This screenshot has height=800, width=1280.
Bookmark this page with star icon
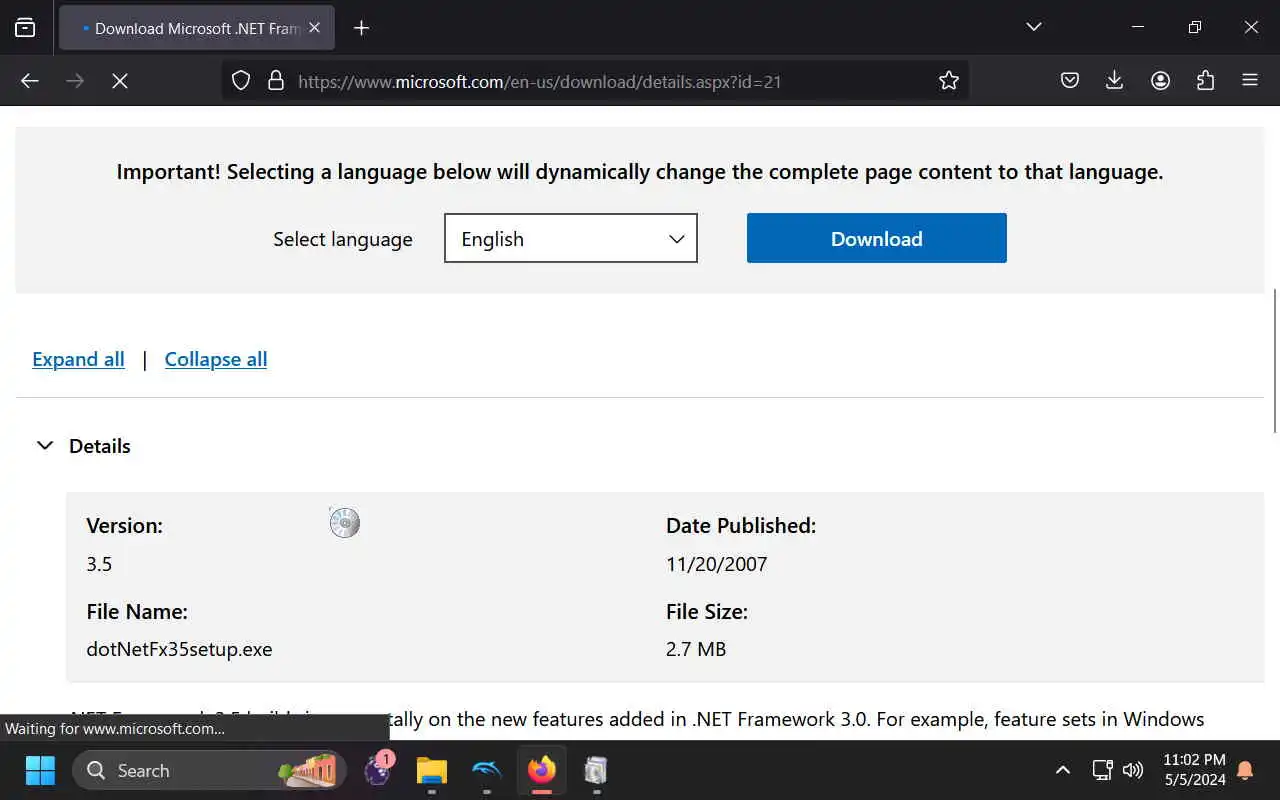click(x=949, y=81)
